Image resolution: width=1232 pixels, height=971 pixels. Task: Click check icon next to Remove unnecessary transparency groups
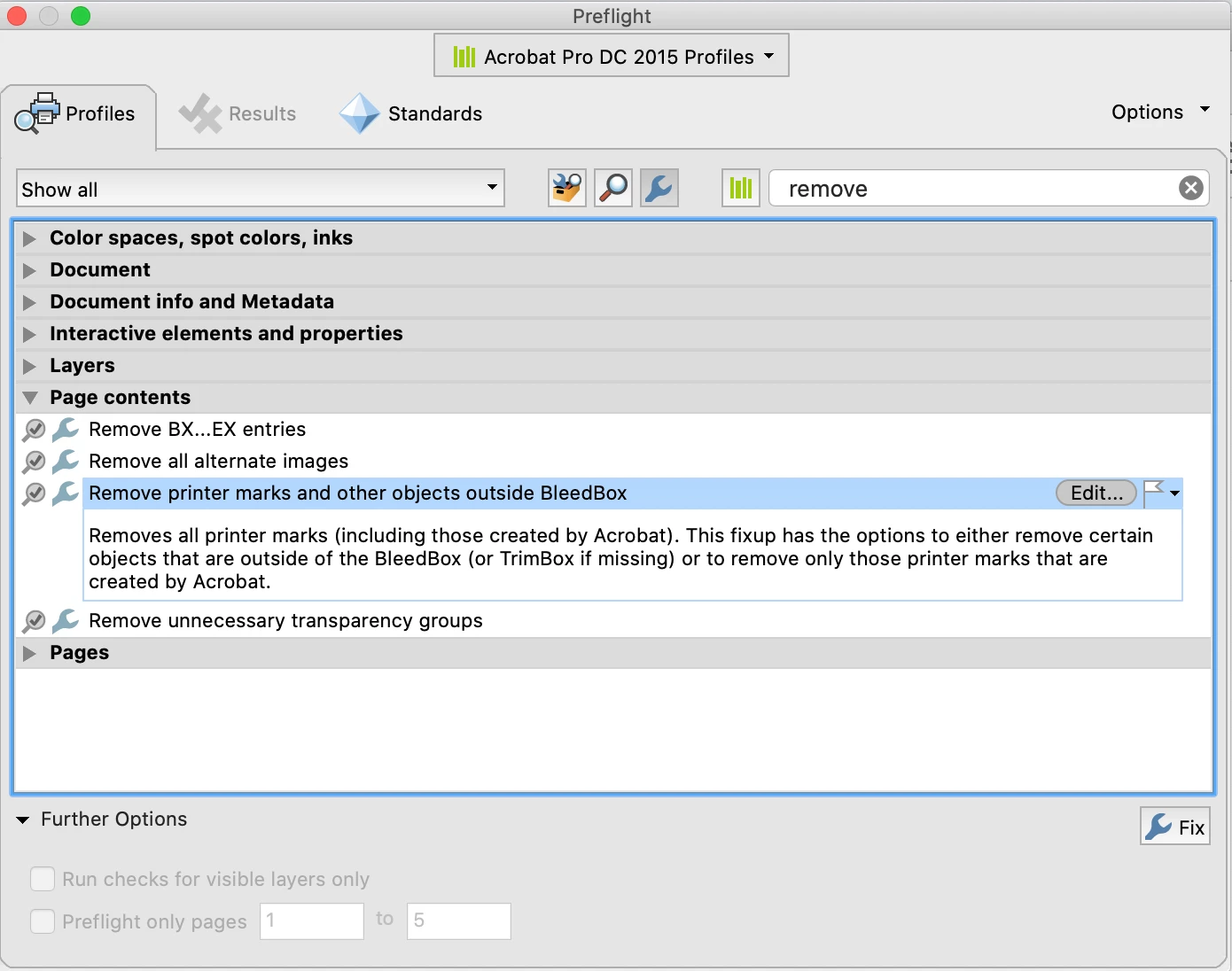click(x=34, y=621)
